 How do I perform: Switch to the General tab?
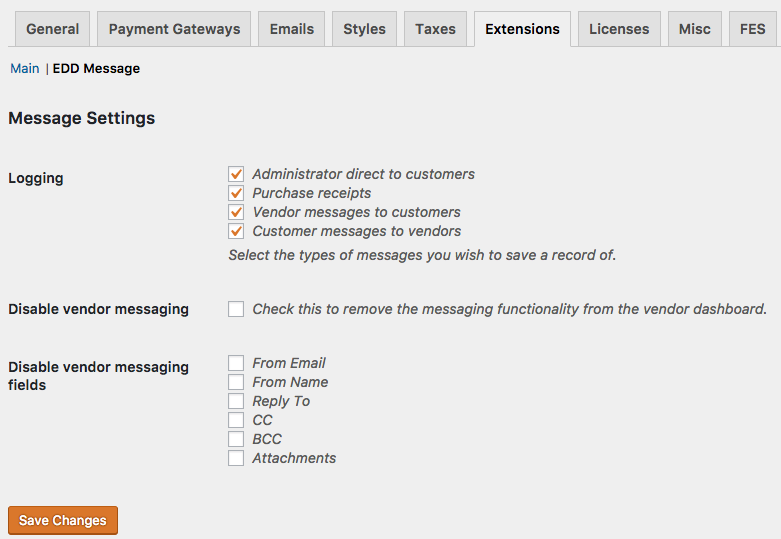pos(53,29)
